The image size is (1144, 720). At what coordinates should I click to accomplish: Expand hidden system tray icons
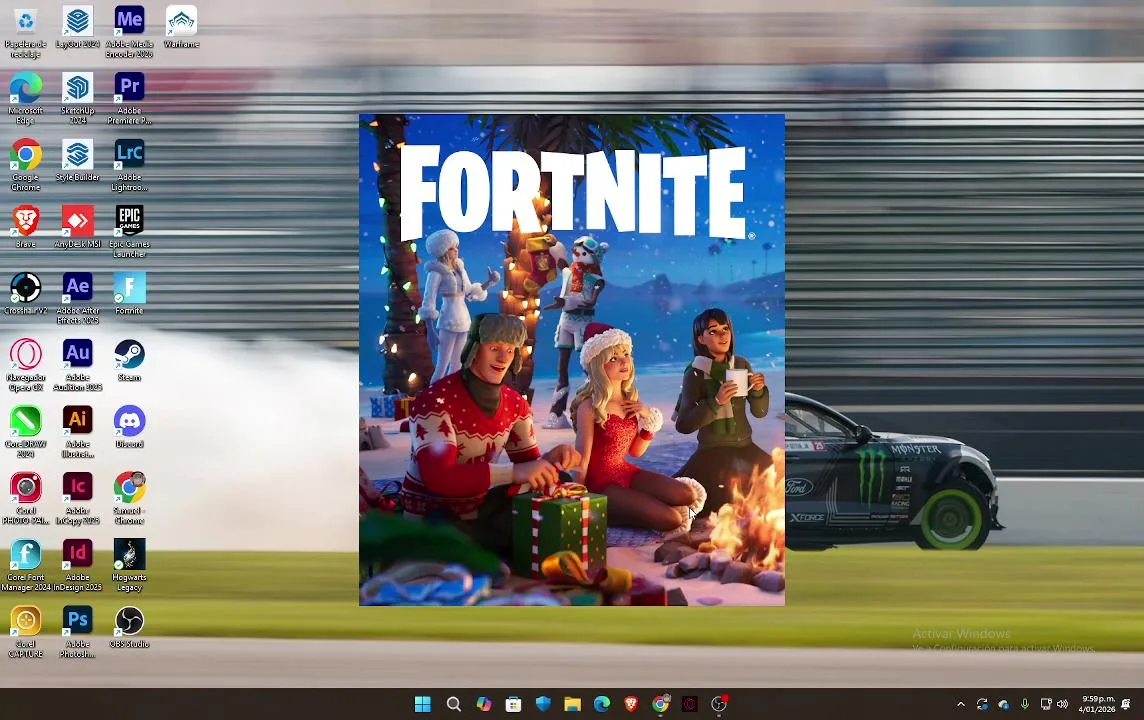(x=961, y=704)
